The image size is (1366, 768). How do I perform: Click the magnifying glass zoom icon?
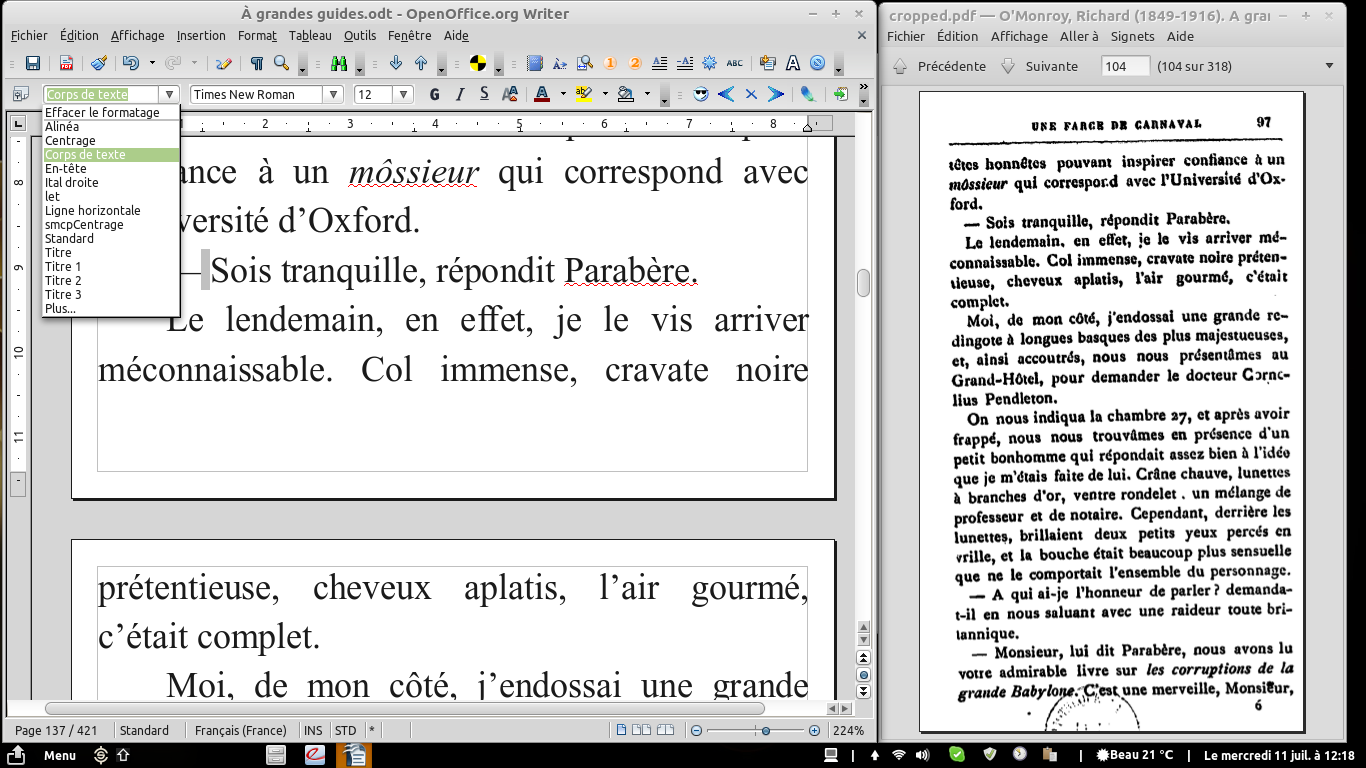(x=282, y=63)
